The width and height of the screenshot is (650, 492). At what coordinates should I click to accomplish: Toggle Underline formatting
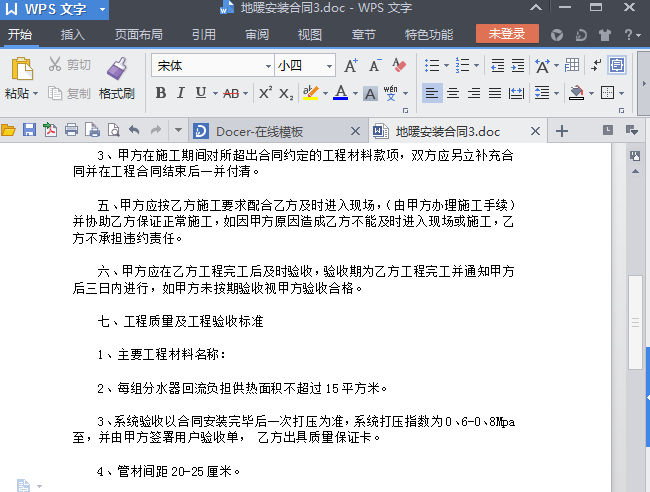tap(201, 93)
